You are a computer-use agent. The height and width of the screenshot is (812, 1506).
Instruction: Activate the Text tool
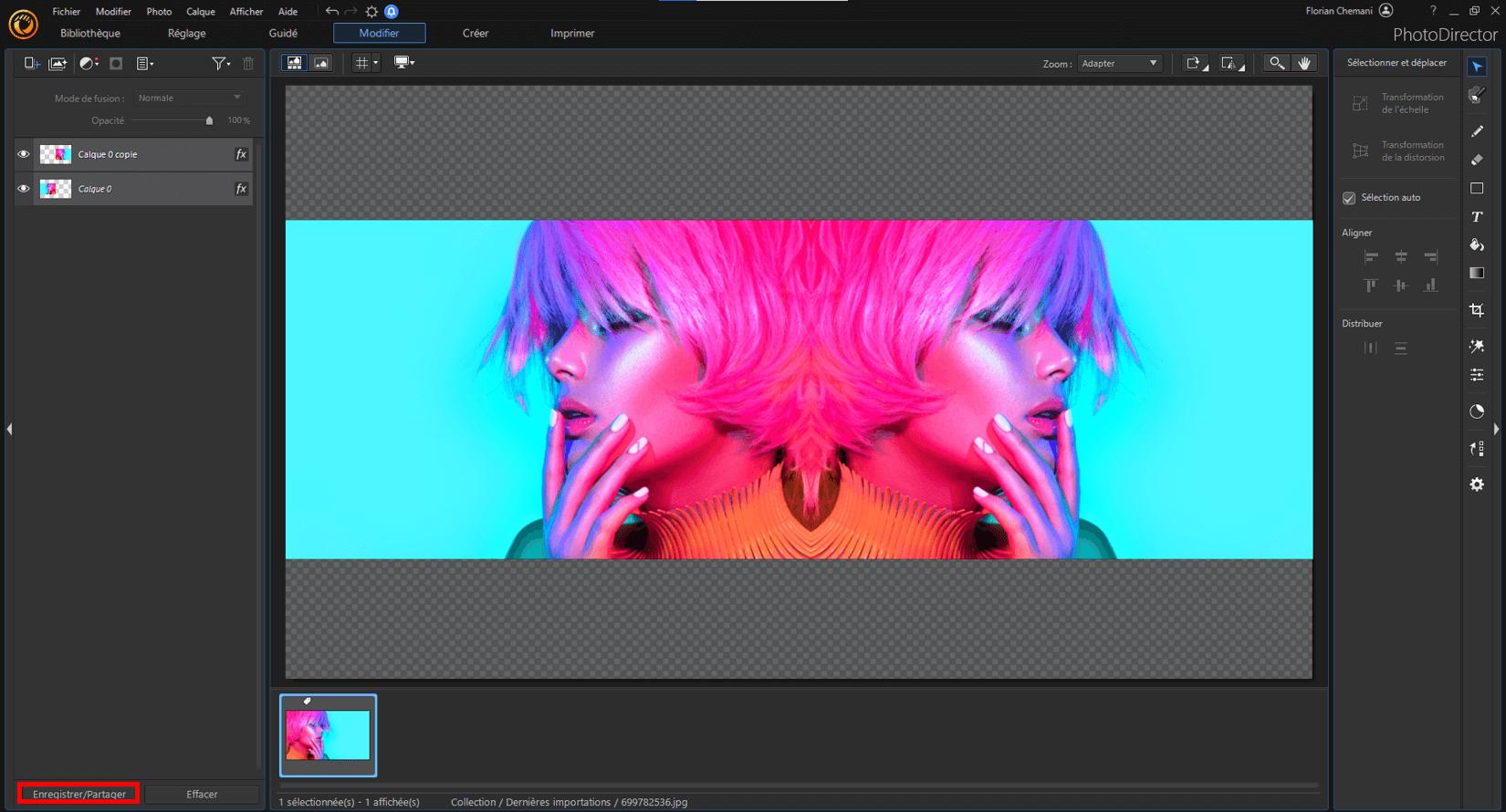1477,217
